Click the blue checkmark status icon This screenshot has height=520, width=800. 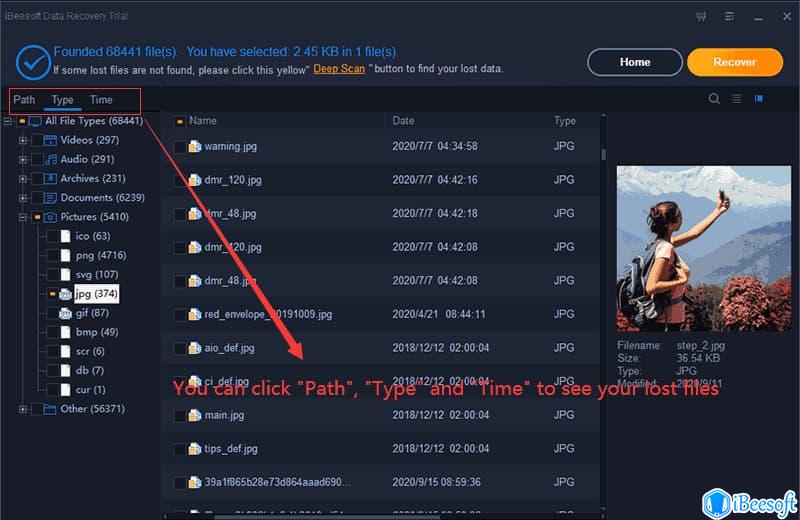[33, 62]
